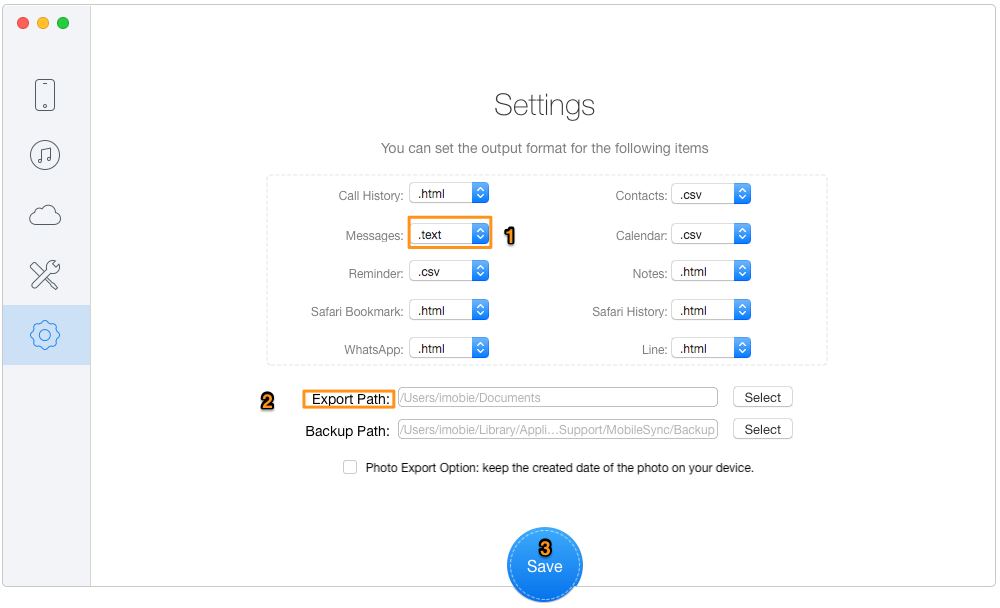Click the Export Path text field
1000x608 pixels.
[x=558, y=397]
